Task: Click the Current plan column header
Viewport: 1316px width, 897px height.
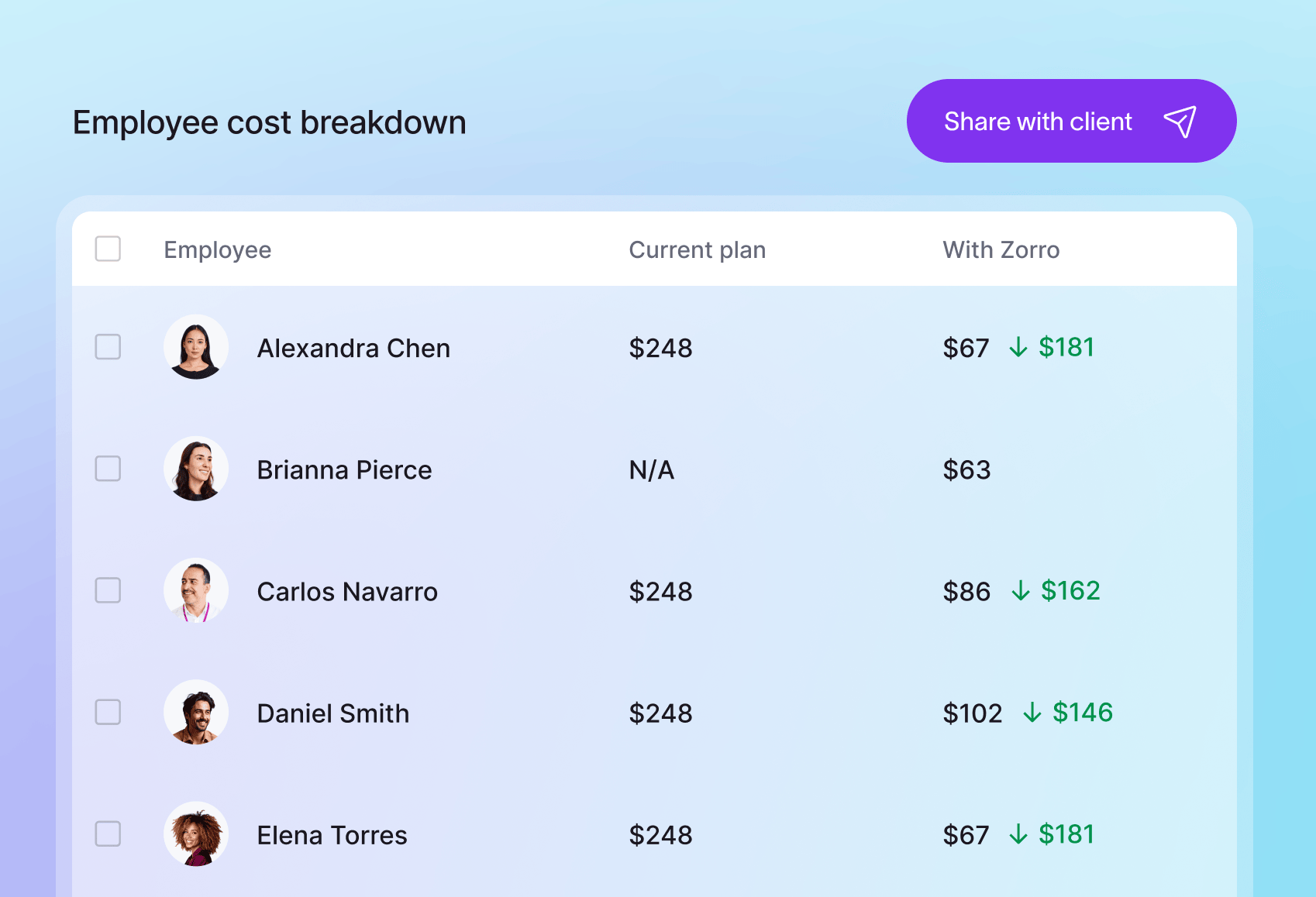Action: [x=698, y=250]
